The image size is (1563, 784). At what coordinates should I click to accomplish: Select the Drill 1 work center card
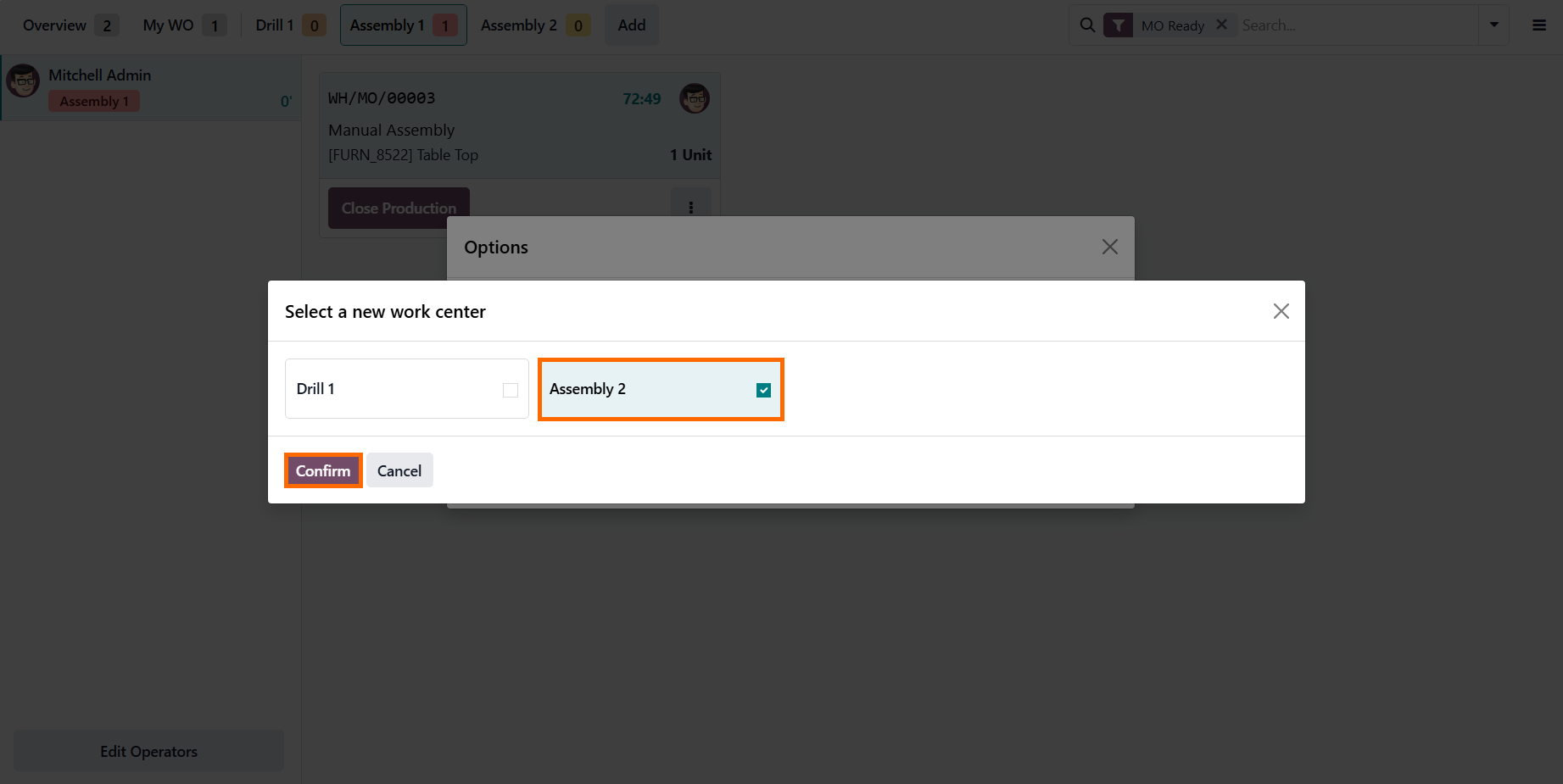pyautogui.click(x=407, y=389)
